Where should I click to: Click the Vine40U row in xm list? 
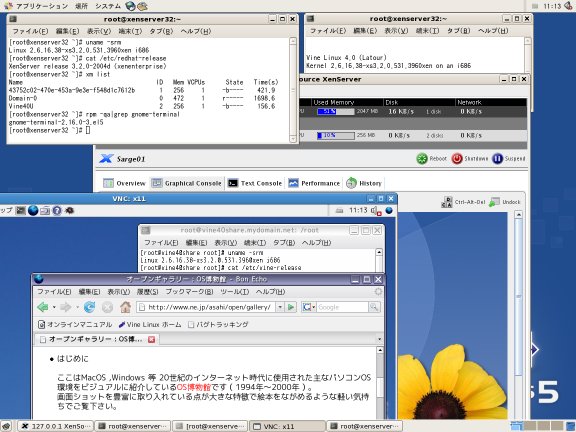143,106
